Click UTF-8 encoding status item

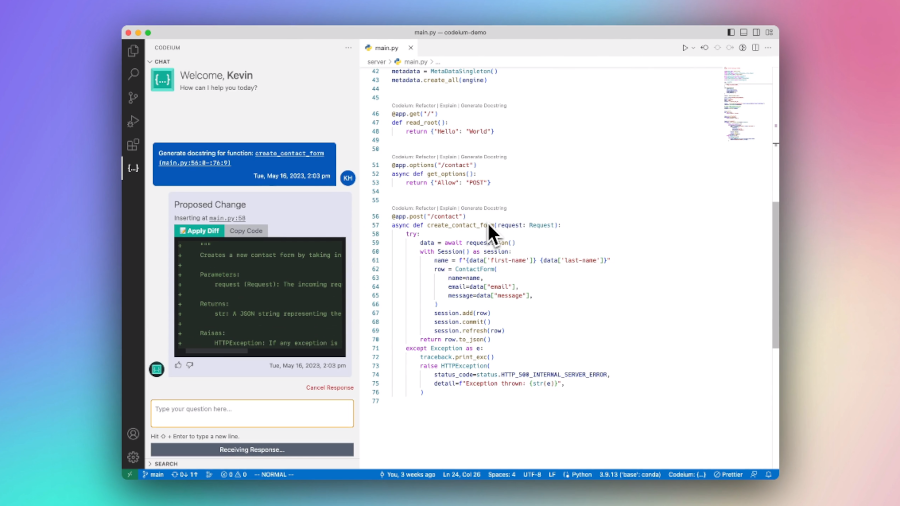(532, 474)
